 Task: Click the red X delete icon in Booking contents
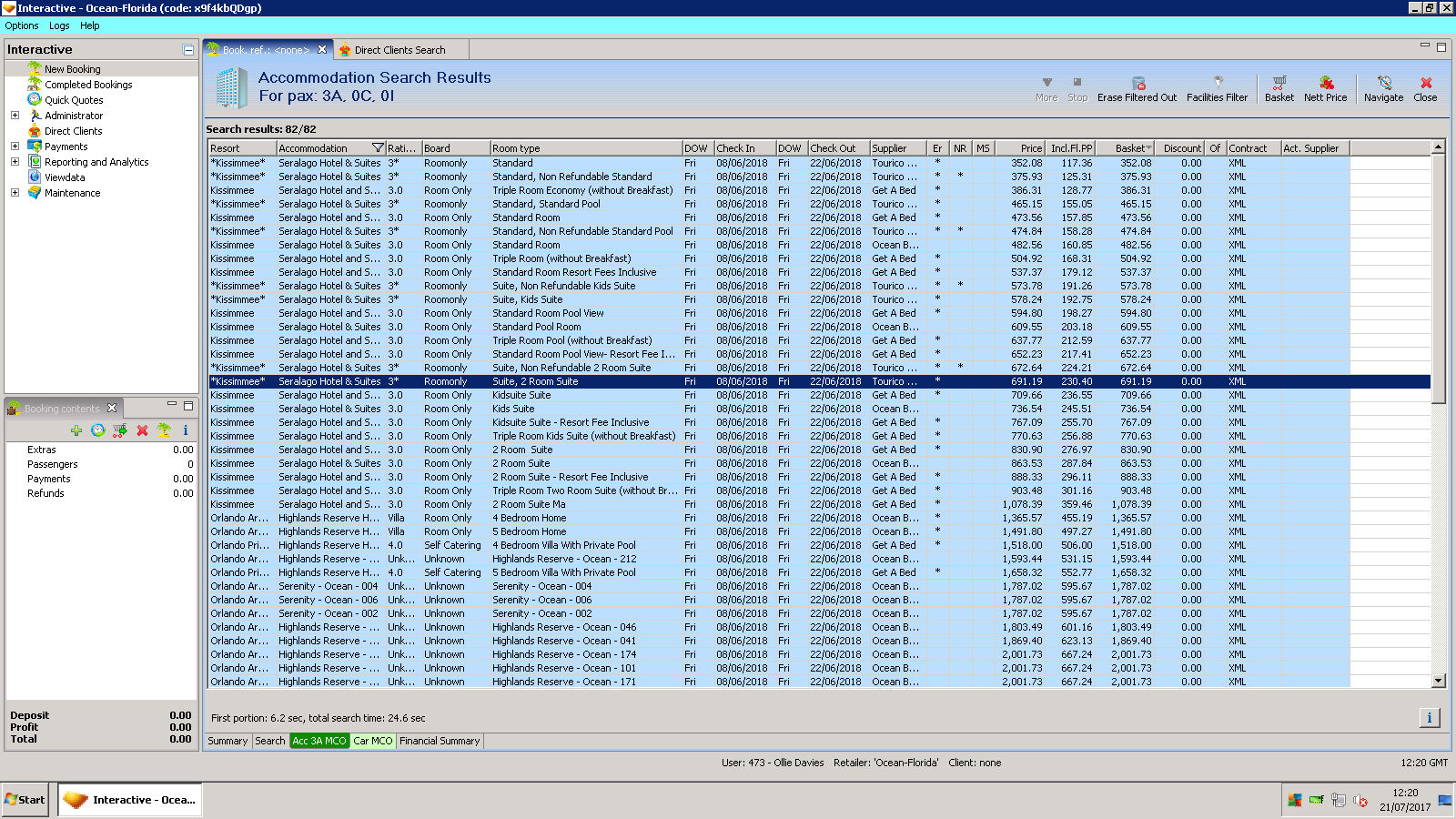142,430
